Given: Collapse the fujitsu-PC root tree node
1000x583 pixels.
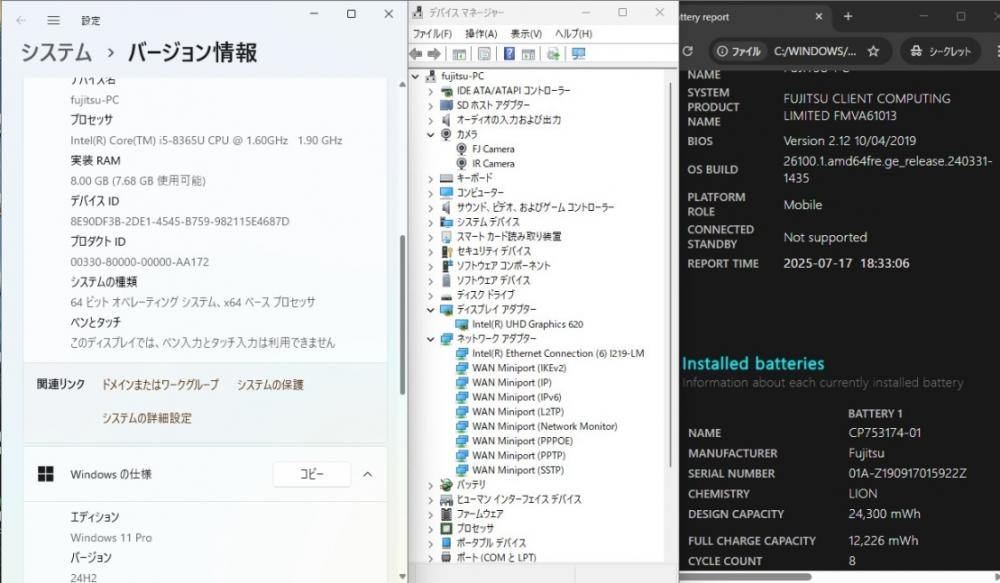Looking at the screenshot, I should coord(416,76).
